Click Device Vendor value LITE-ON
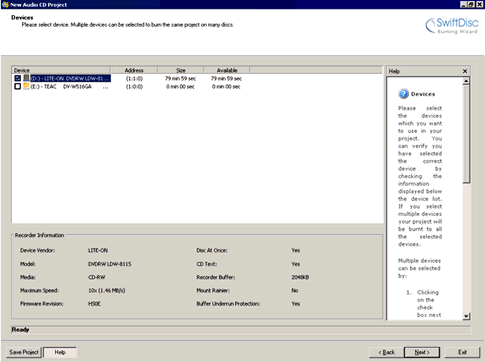The width and height of the screenshot is (485, 362). pyautogui.click(x=98, y=250)
